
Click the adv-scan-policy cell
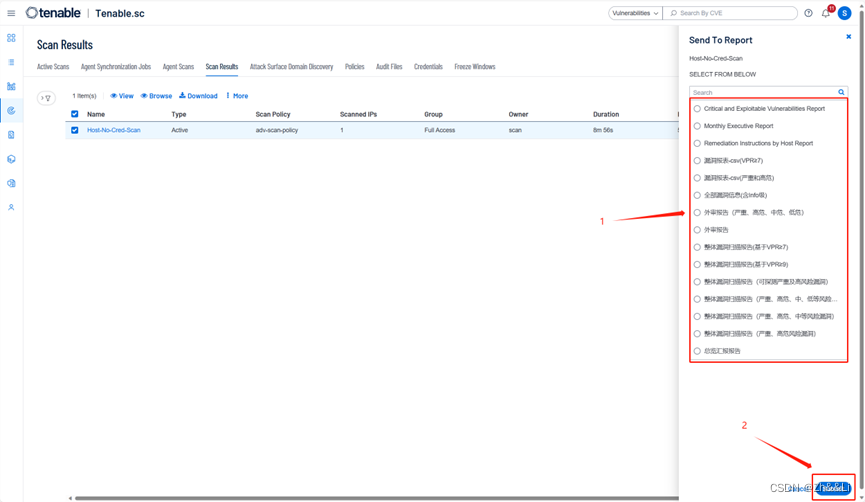coord(276,130)
